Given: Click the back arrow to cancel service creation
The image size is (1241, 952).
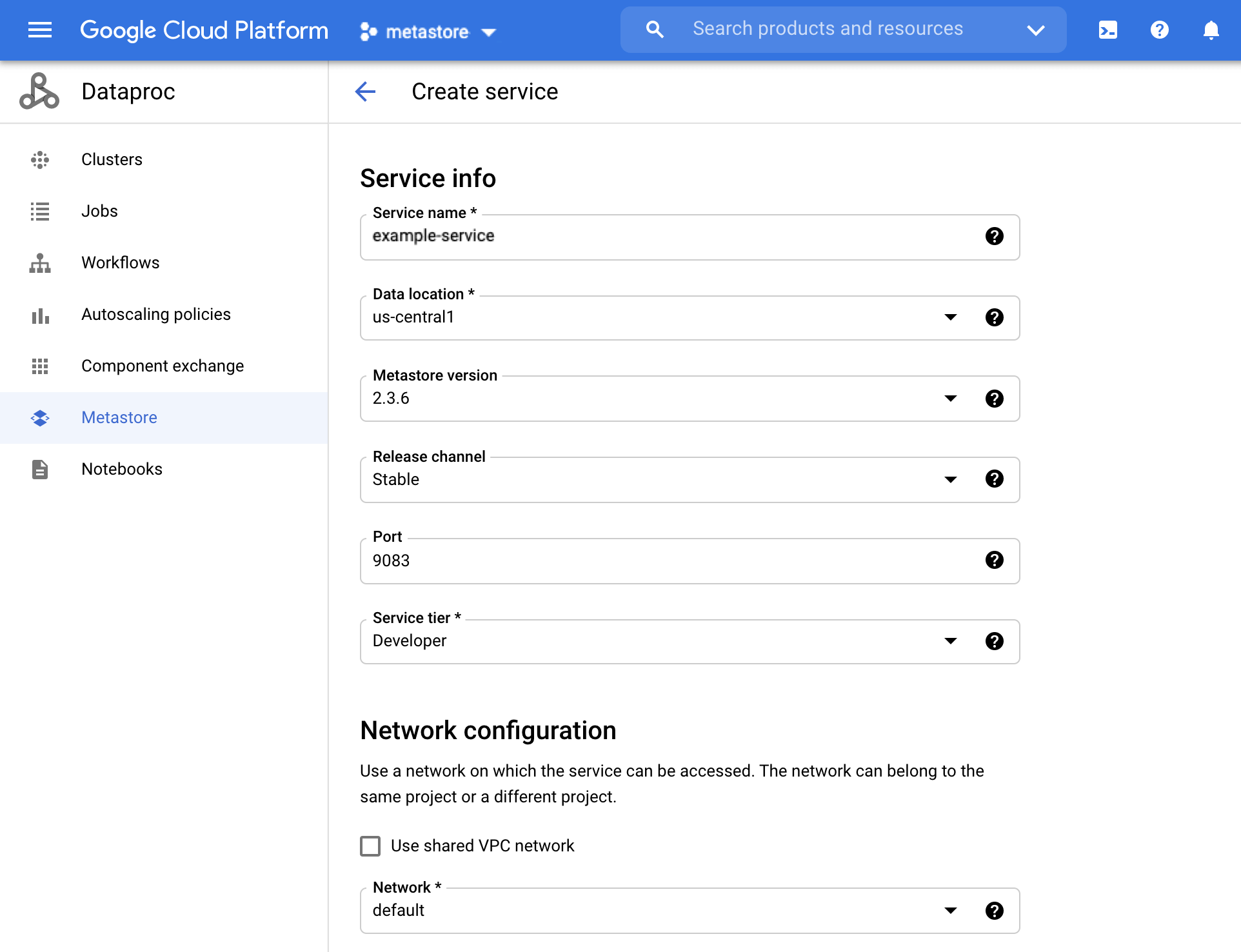Looking at the screenshot, I should (367, 91).
